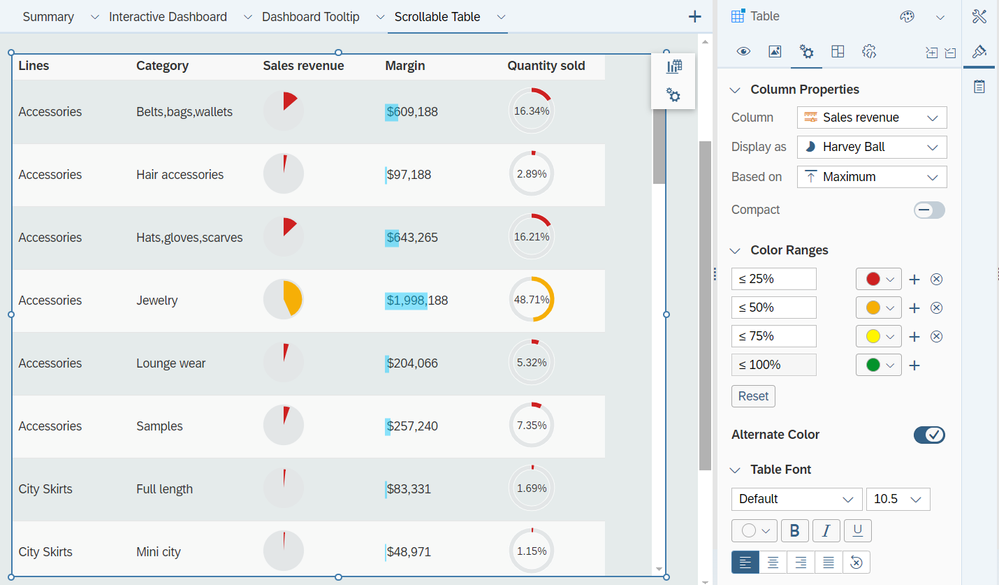Center align table text
This screenshot has width=999, height=585.
773,562
